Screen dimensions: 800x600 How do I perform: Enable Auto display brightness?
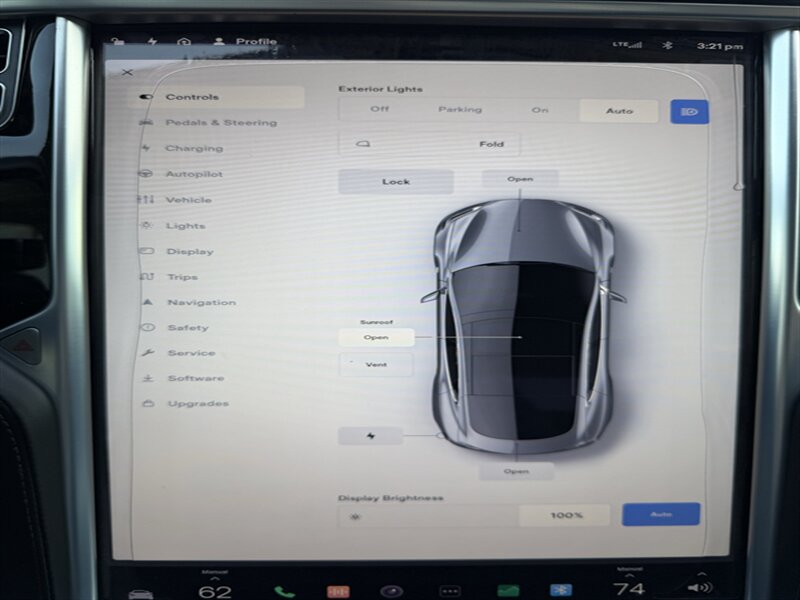(x=660, y=514)
